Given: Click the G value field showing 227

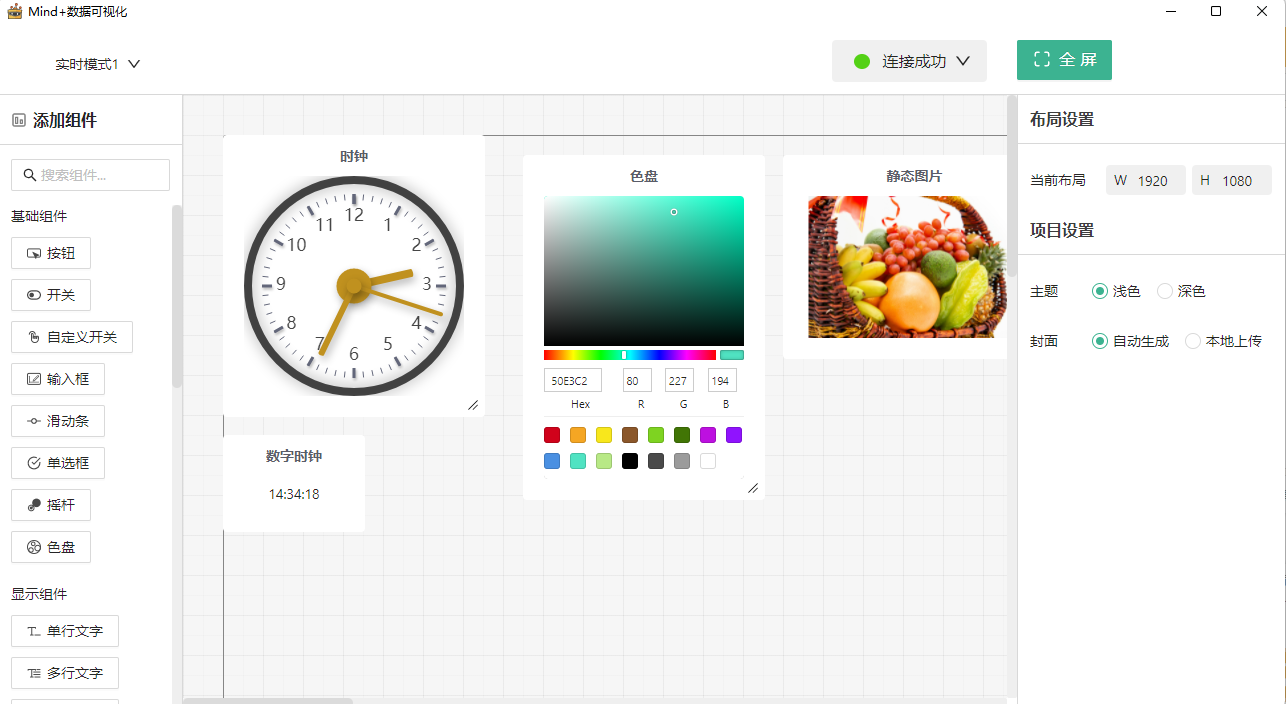Looking at the screenshot, I should pos(679,380).
